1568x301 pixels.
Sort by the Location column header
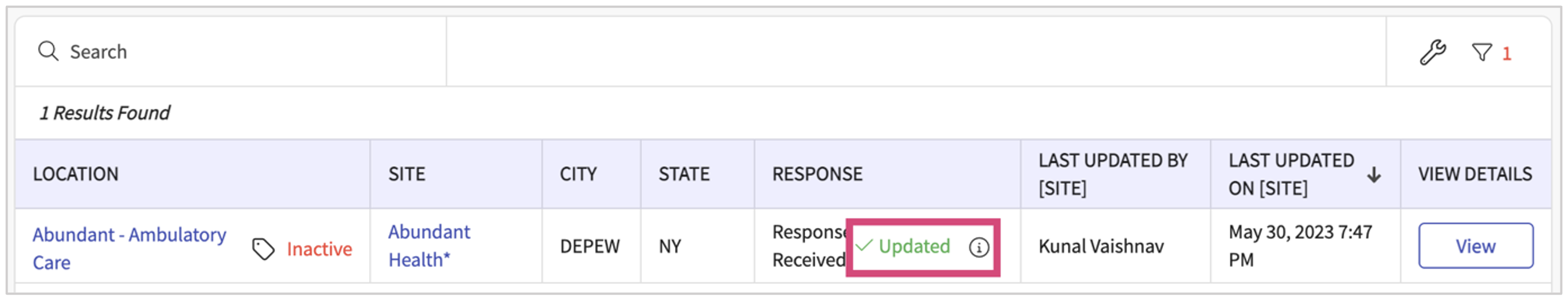click(x=76, y=175)
